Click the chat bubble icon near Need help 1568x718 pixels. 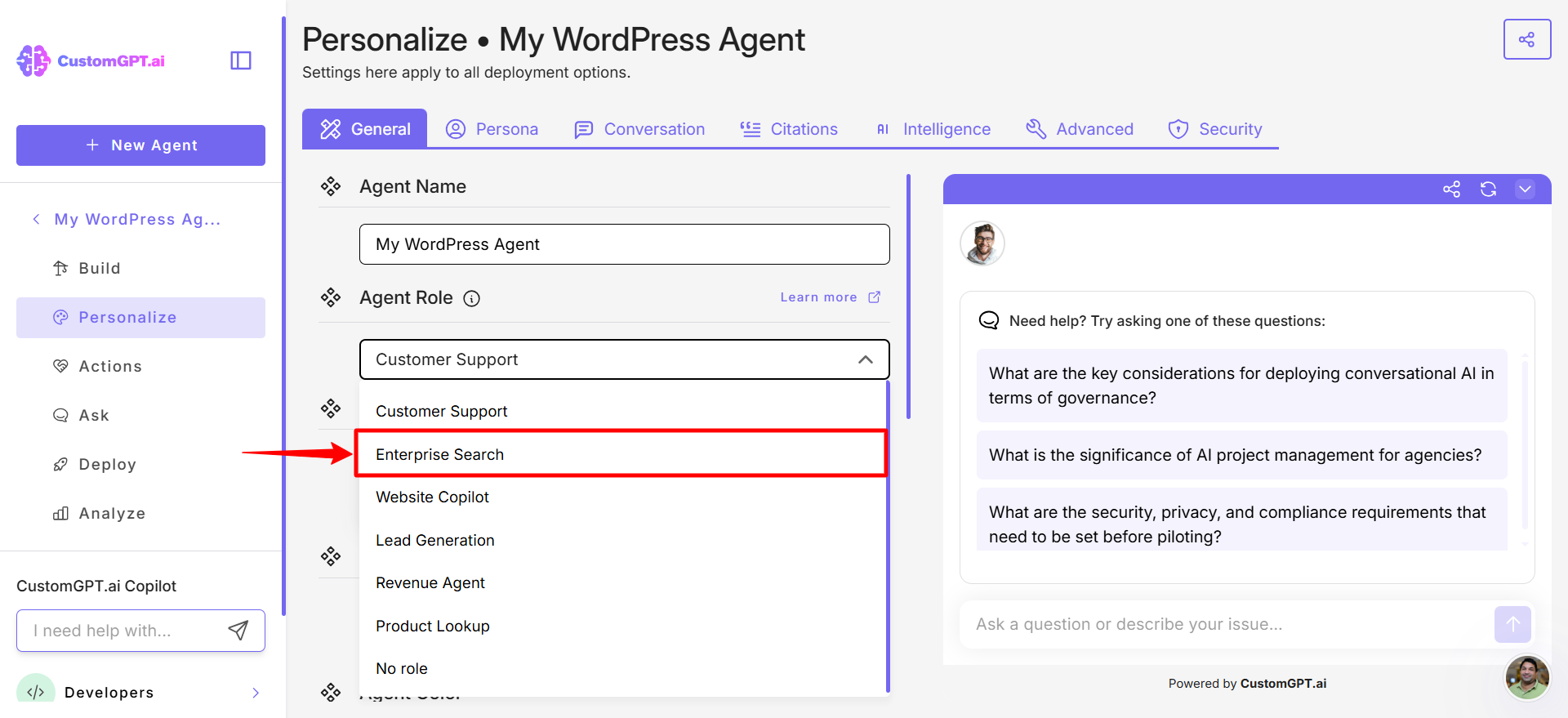[x=989, y=320]
